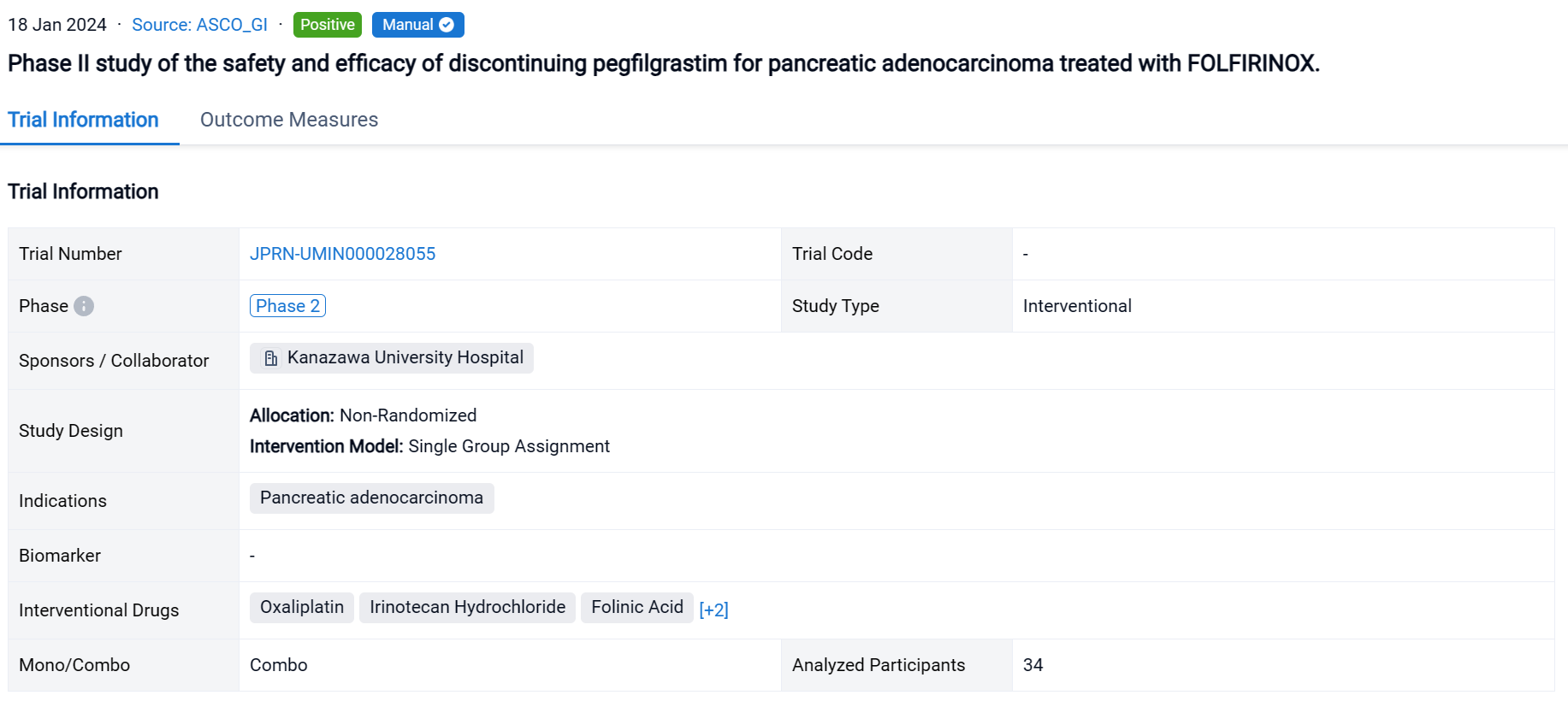
Task: Select the Oxaliplatin drug tag
Action: tap(301, 607)
